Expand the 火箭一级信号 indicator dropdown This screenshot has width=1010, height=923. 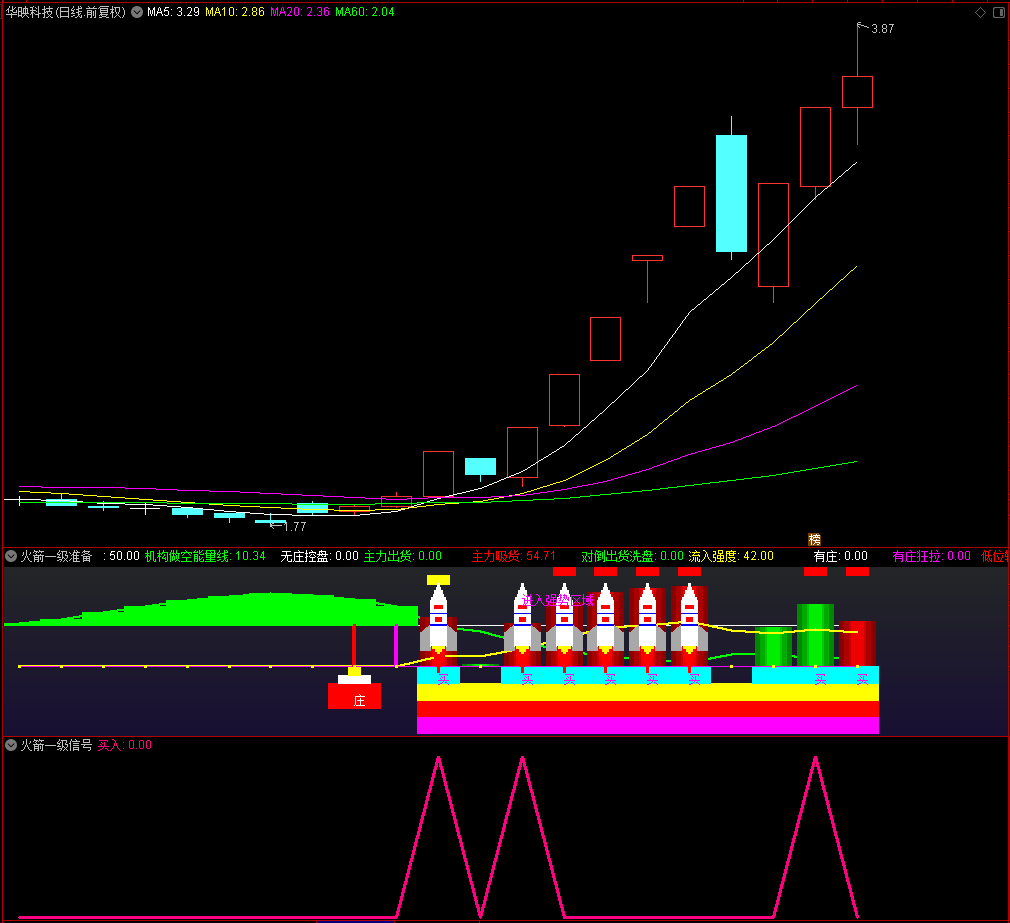[11, 745]
